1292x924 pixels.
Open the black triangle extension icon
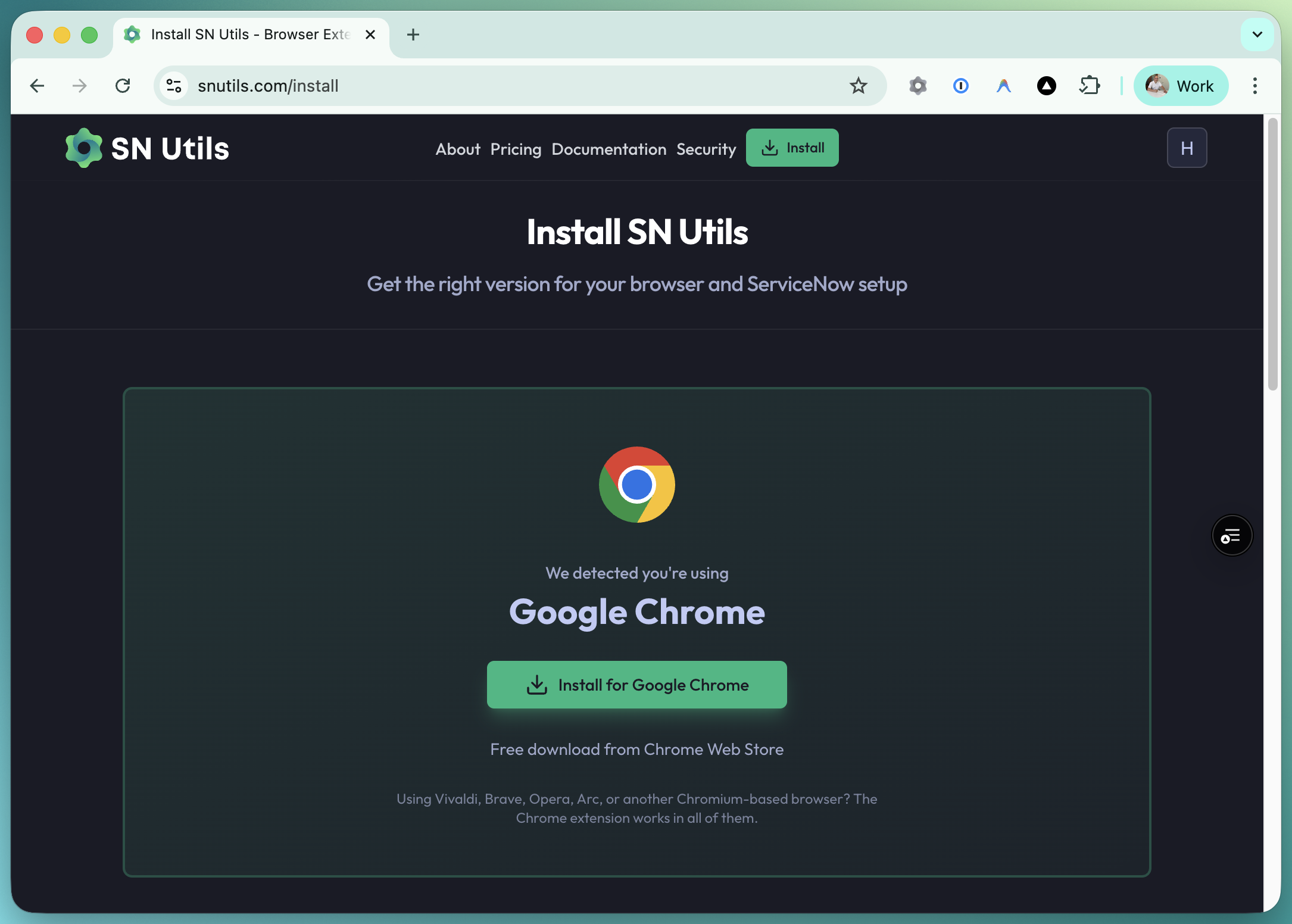click(x=1047, y=86)
